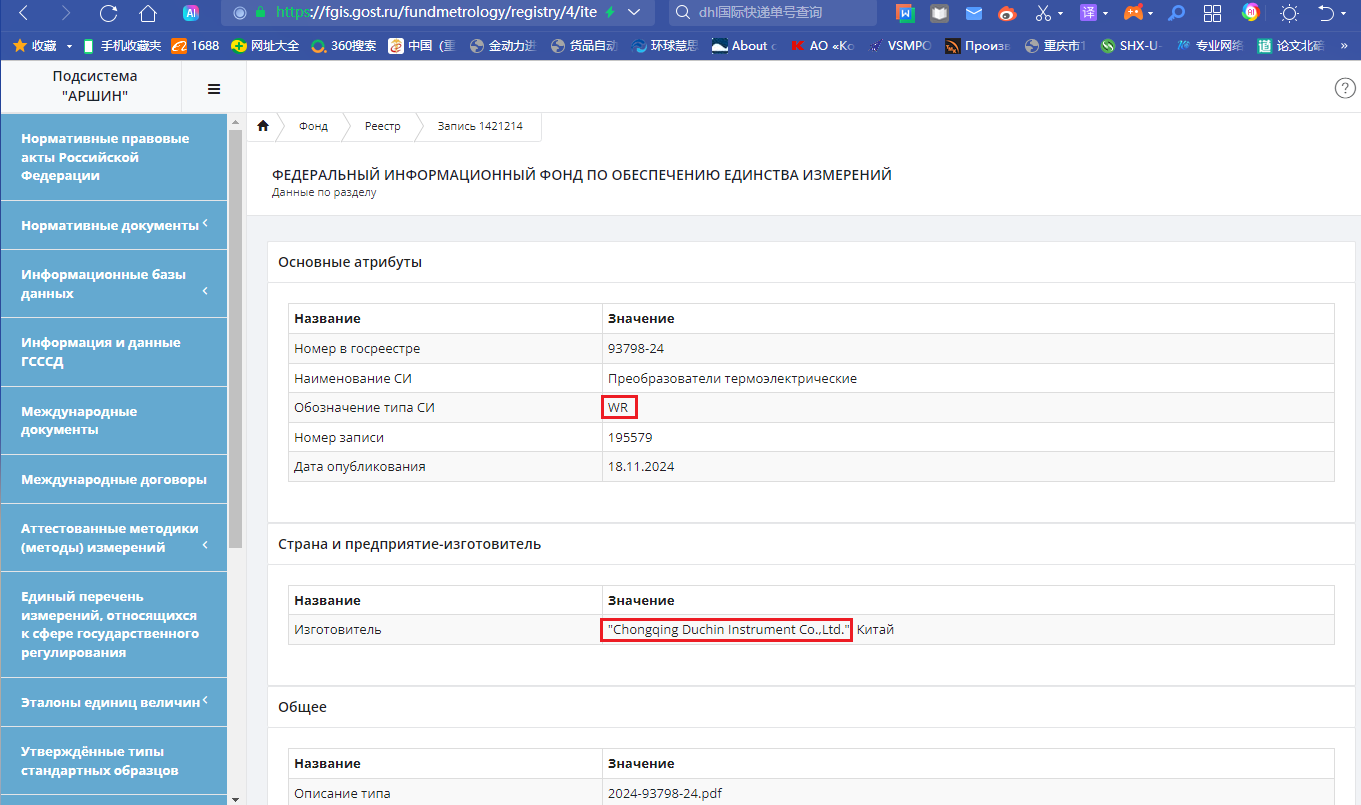Open the Weibo extension icon
The image size is (1361, 805).
click(1007, 13)
